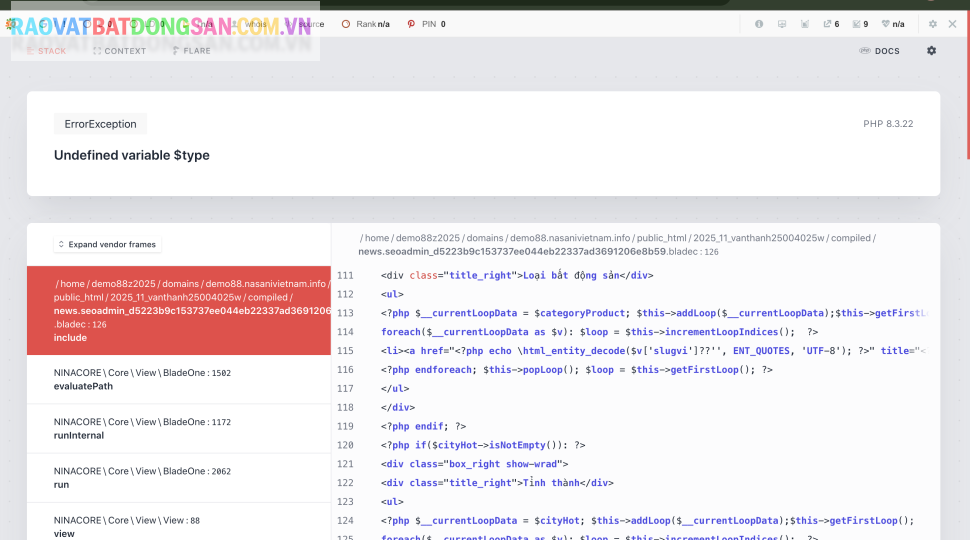Screen dimensions: 970x540
Task: Click the Rank n/a indicator
Action: pyautogui.click(x=366, y=24)
